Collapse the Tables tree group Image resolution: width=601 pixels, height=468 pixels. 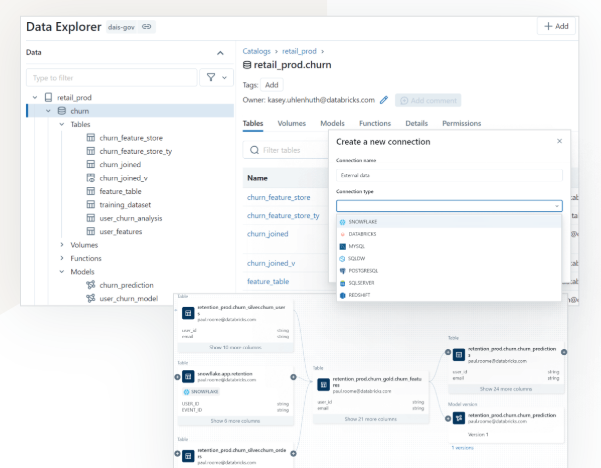click(x=62, y=124)
